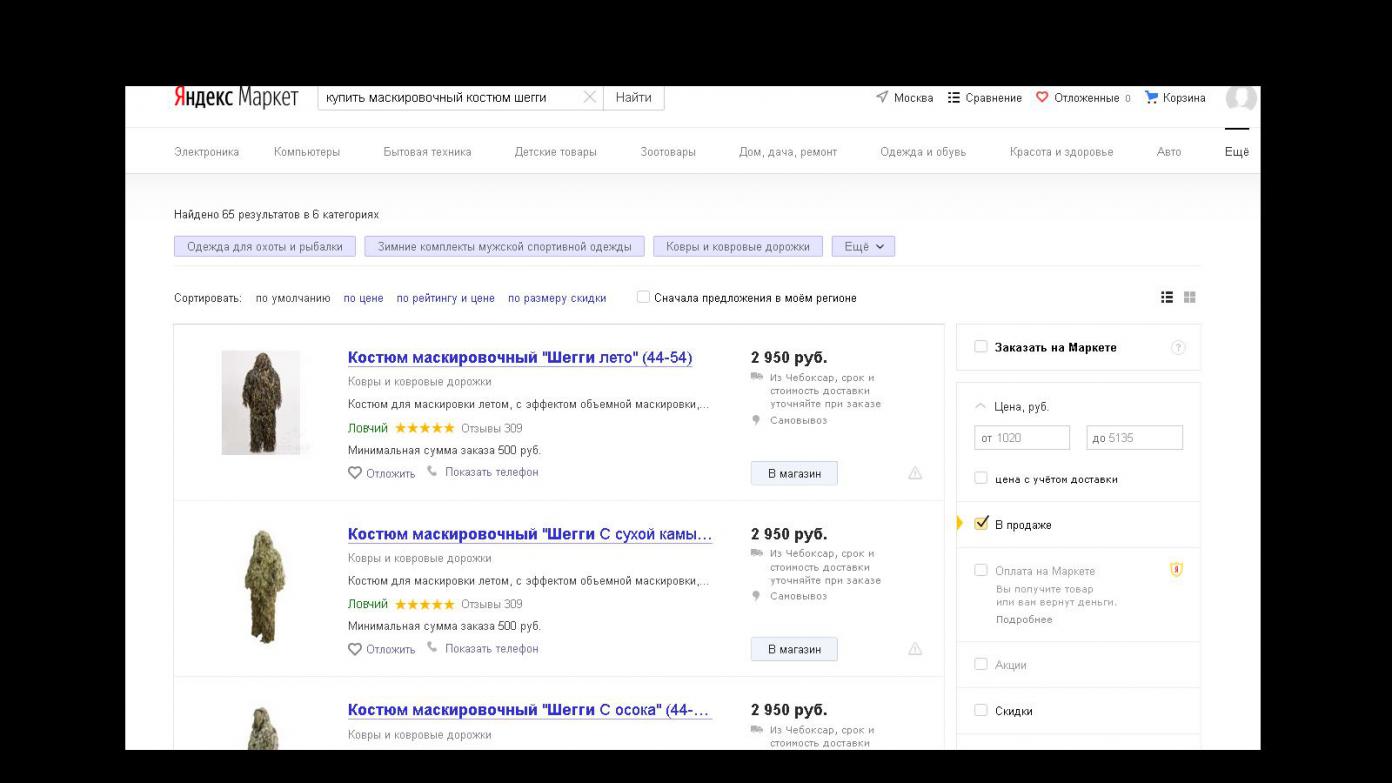Click the Москва location arrow icon
Screen dimensions: 1392x783
click(x=882, y=98)
